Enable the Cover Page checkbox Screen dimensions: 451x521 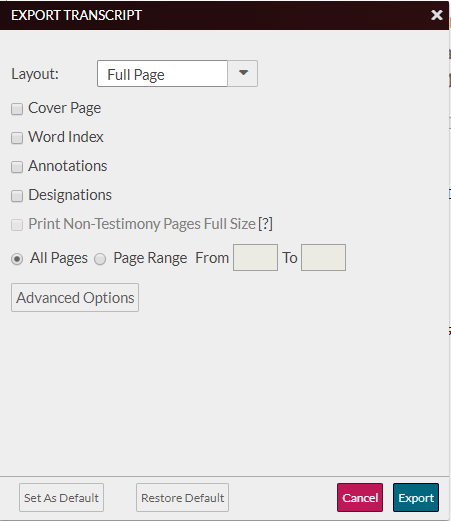coord(17,109)
